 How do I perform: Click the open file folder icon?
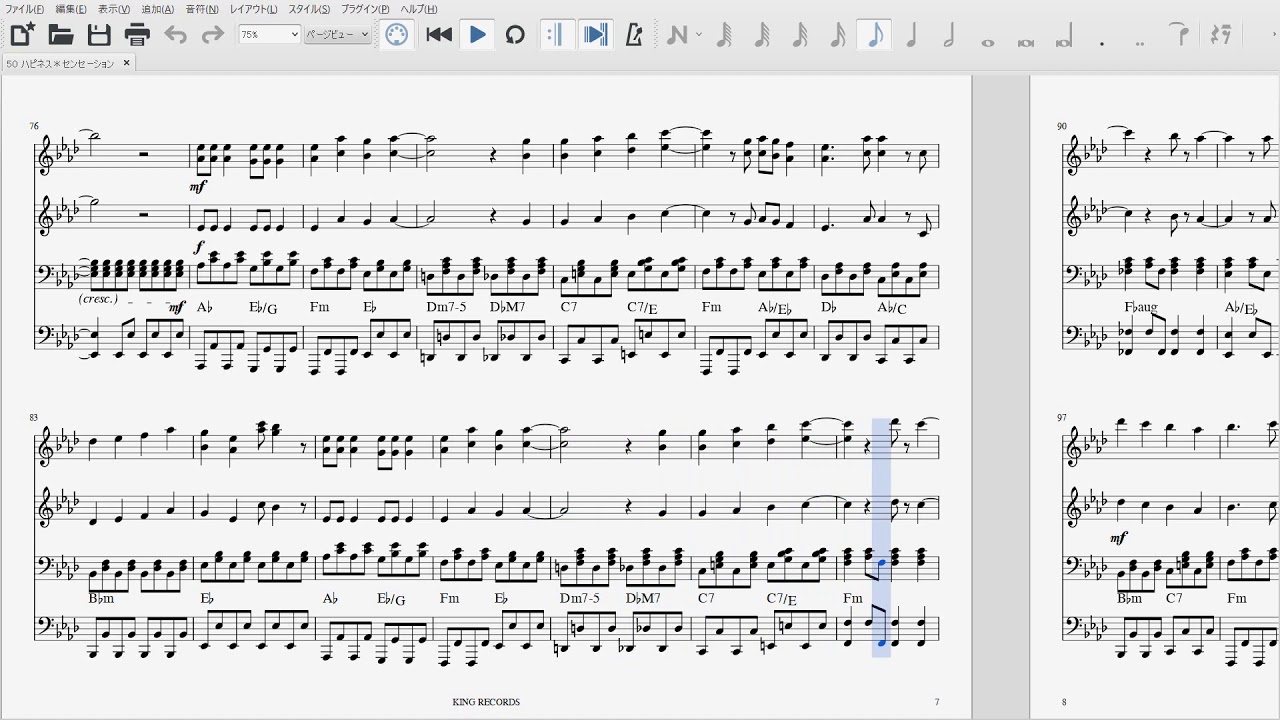(61, 35)
